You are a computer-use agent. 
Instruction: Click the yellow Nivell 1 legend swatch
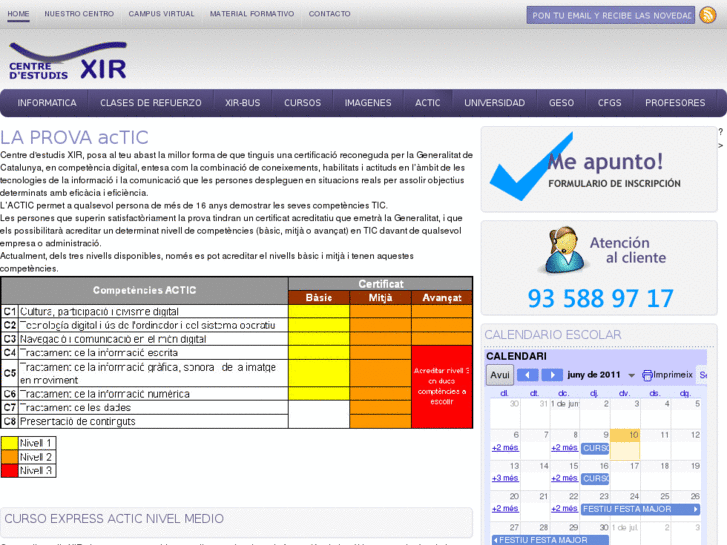pyautogui.click(x=10, y=443)
